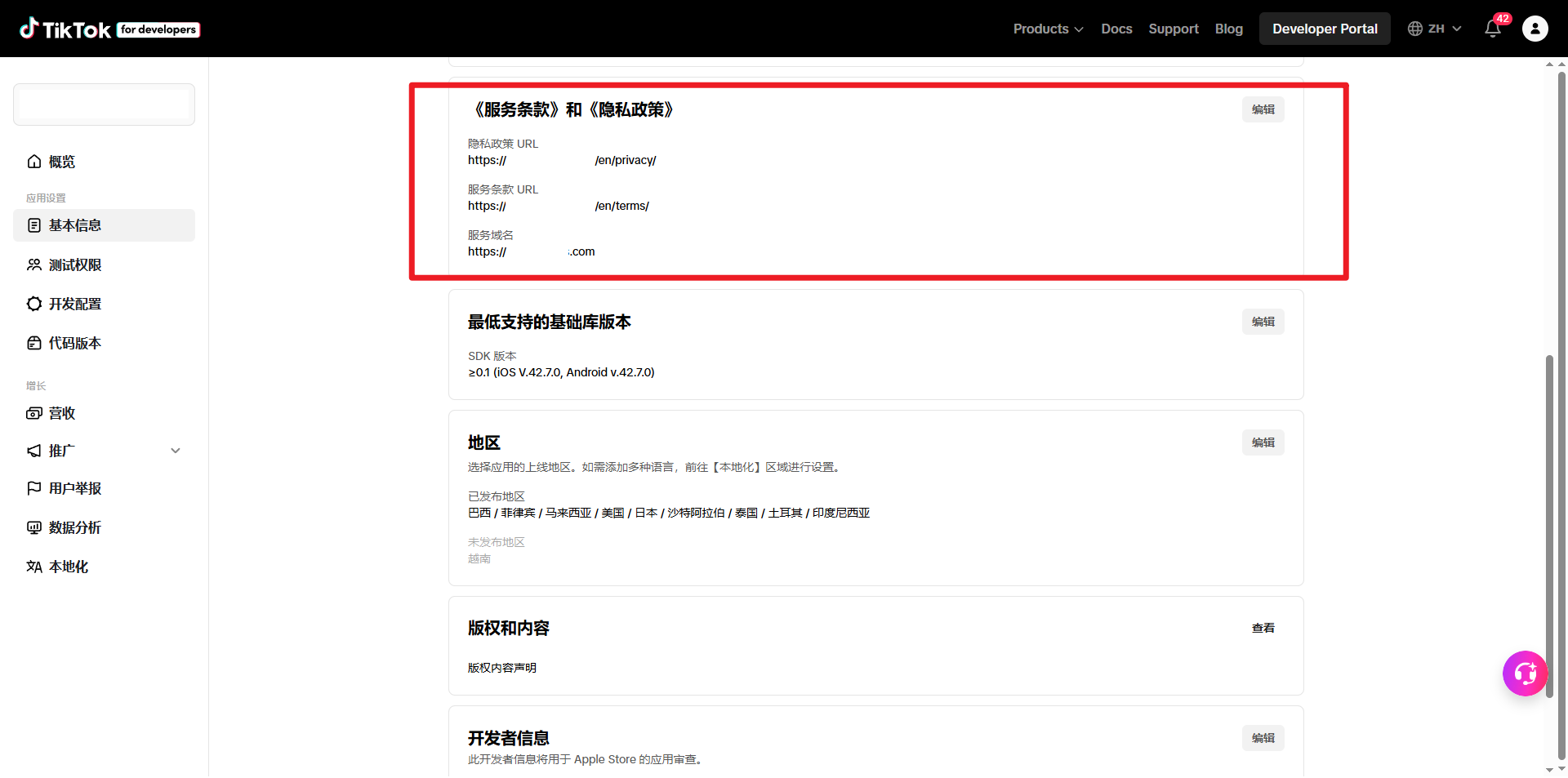Open 测试权限 in the sidebar

click(x=104, y=265)
